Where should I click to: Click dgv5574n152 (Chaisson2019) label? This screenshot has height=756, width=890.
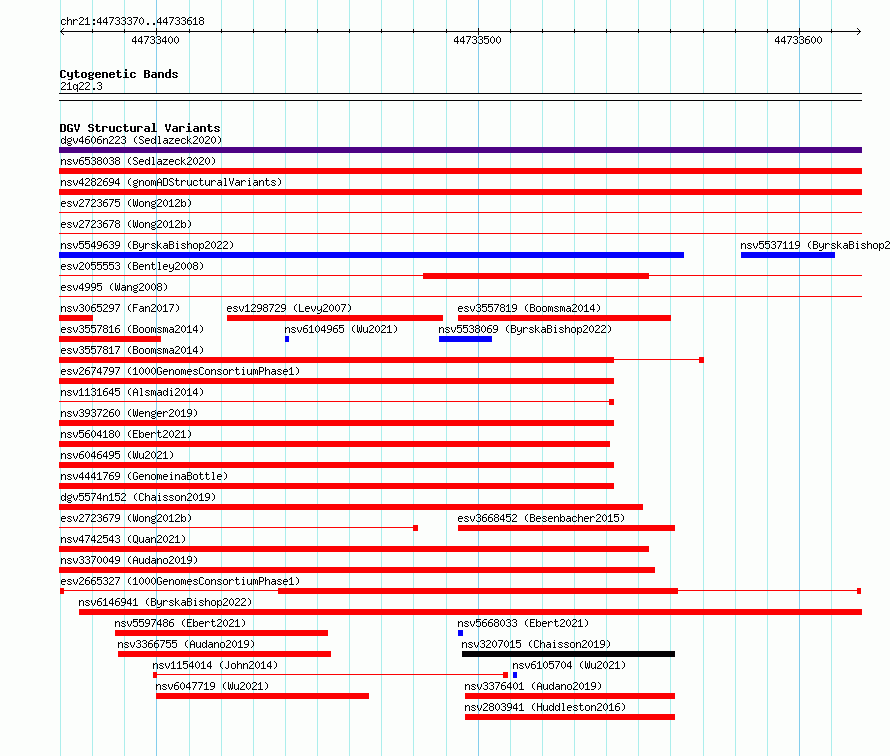(138, 497)
